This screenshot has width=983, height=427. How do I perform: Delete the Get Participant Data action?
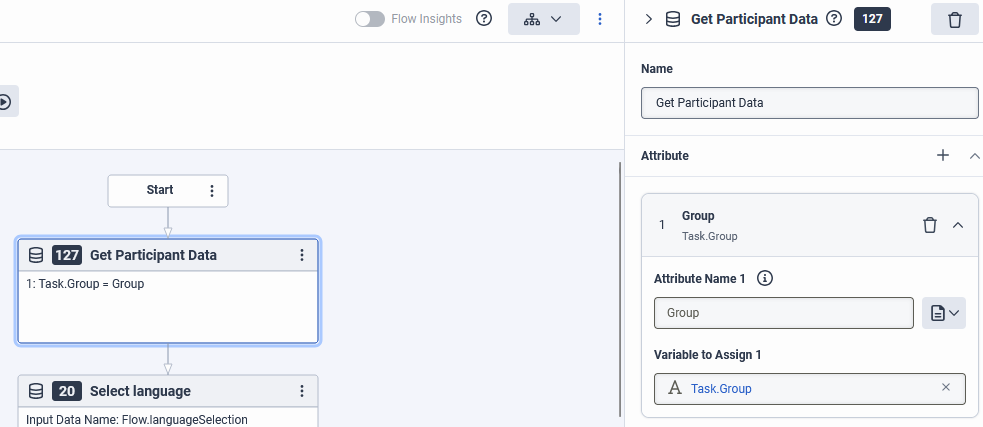pyautogui.click(x=954, y=19)
